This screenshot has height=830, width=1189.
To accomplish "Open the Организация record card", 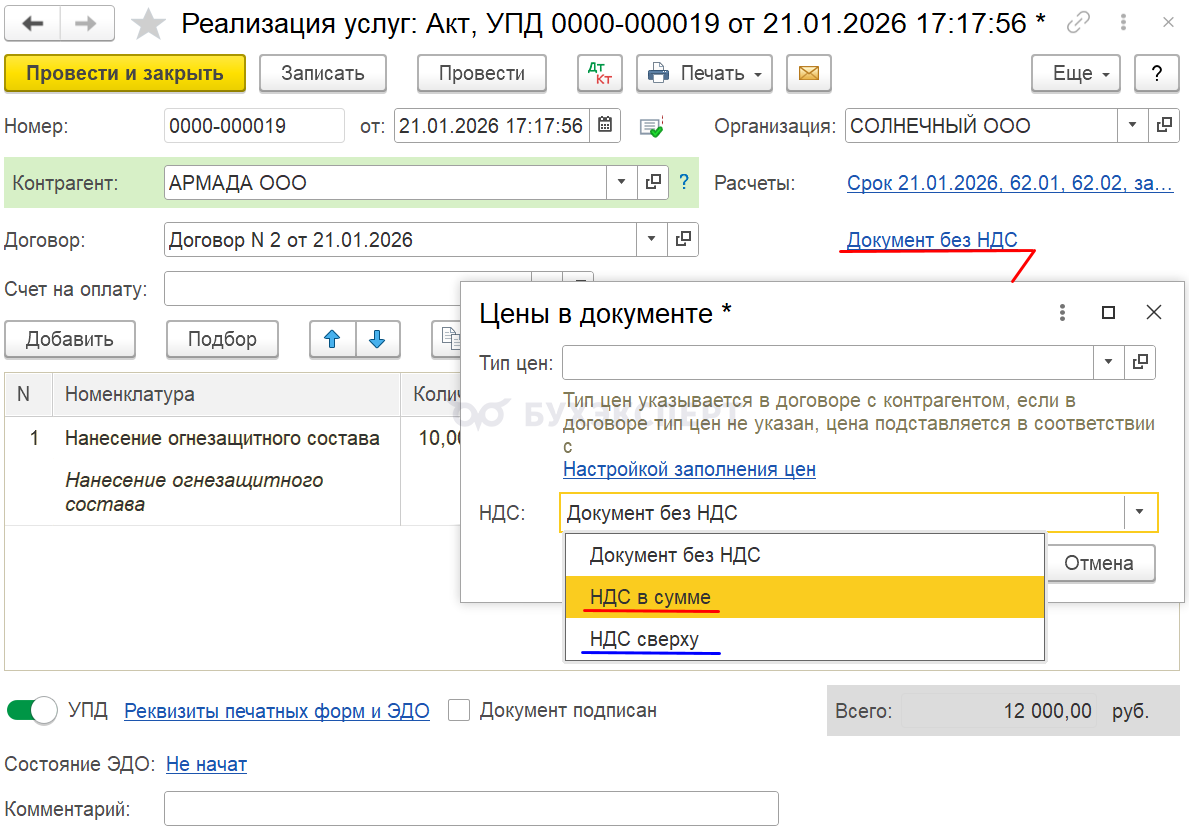I will click(x=1164, y=125).
